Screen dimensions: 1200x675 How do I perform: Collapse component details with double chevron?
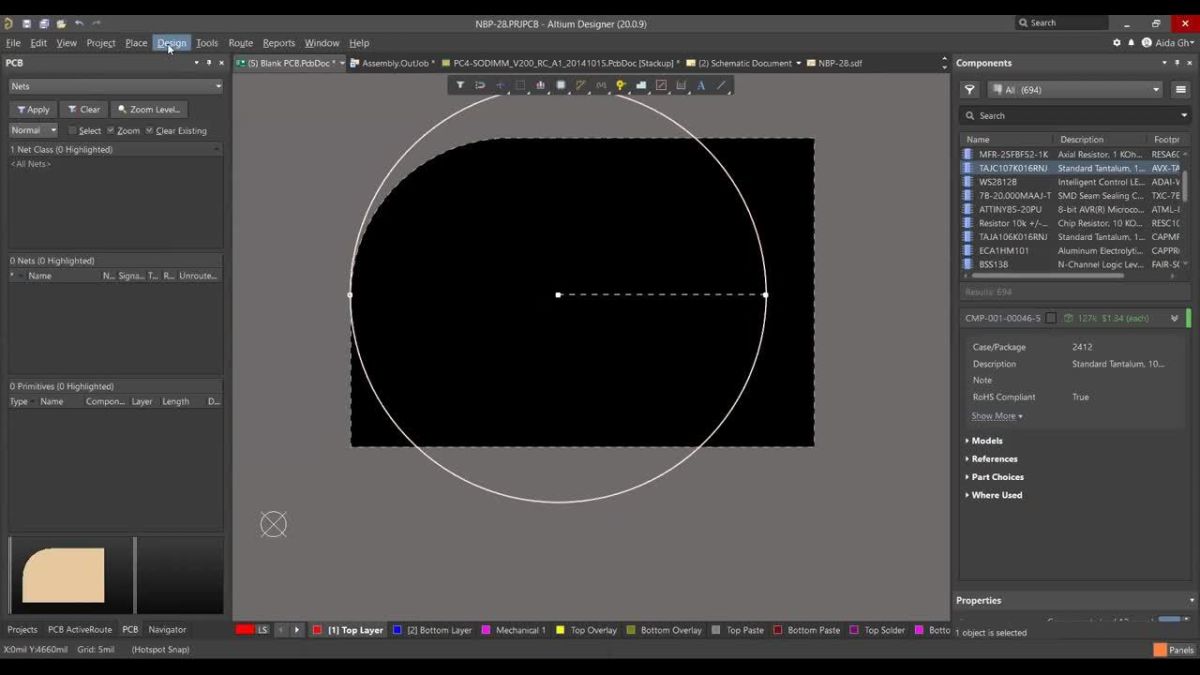pos(1174,318)
